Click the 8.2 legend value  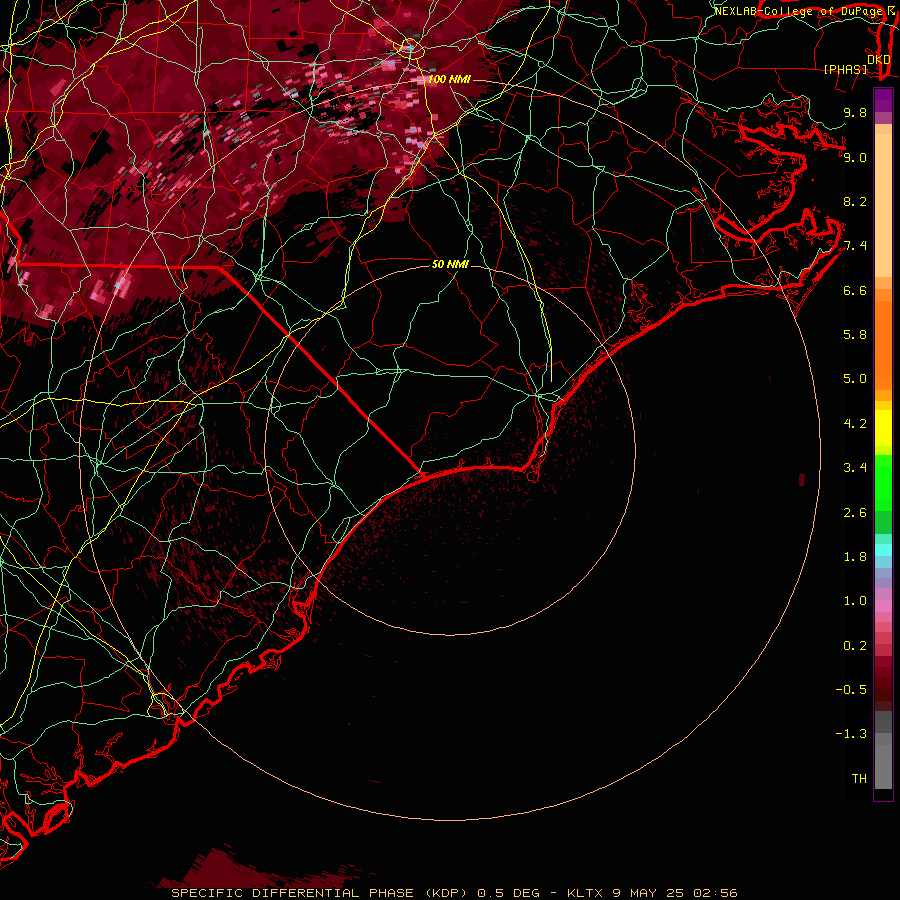(x=855, y=201)
